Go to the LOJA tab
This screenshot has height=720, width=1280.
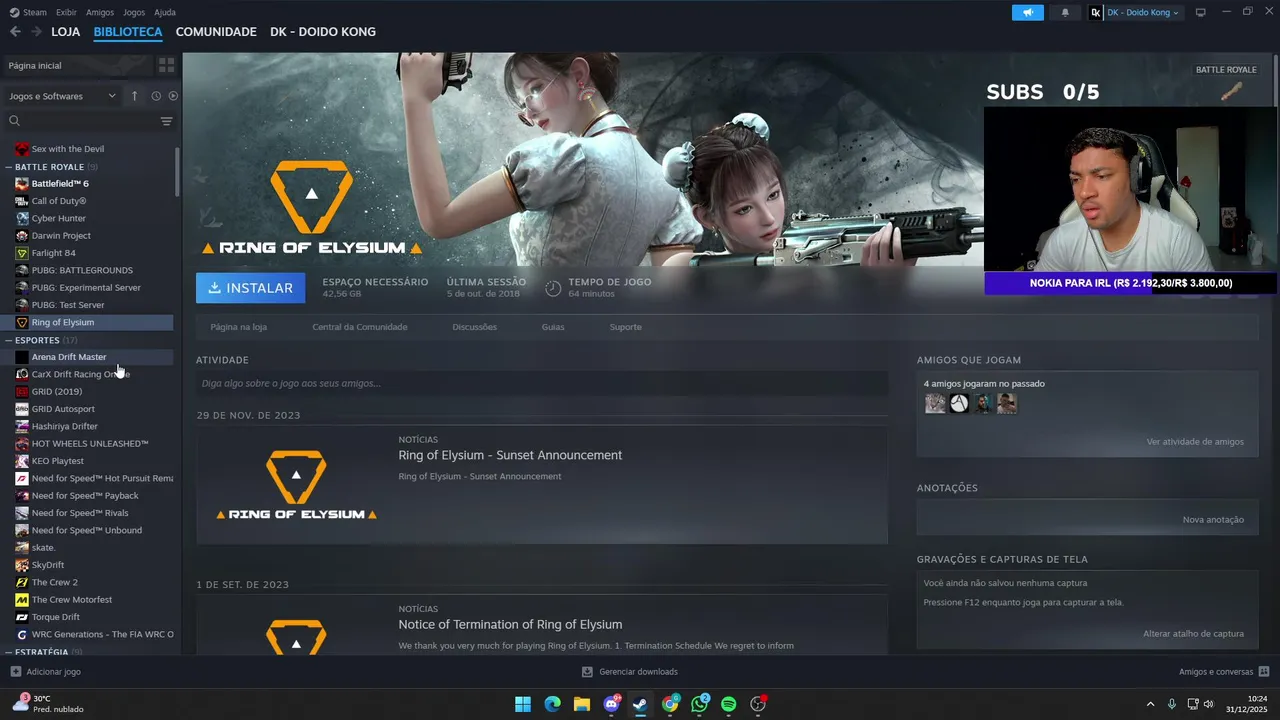point(66,32)
